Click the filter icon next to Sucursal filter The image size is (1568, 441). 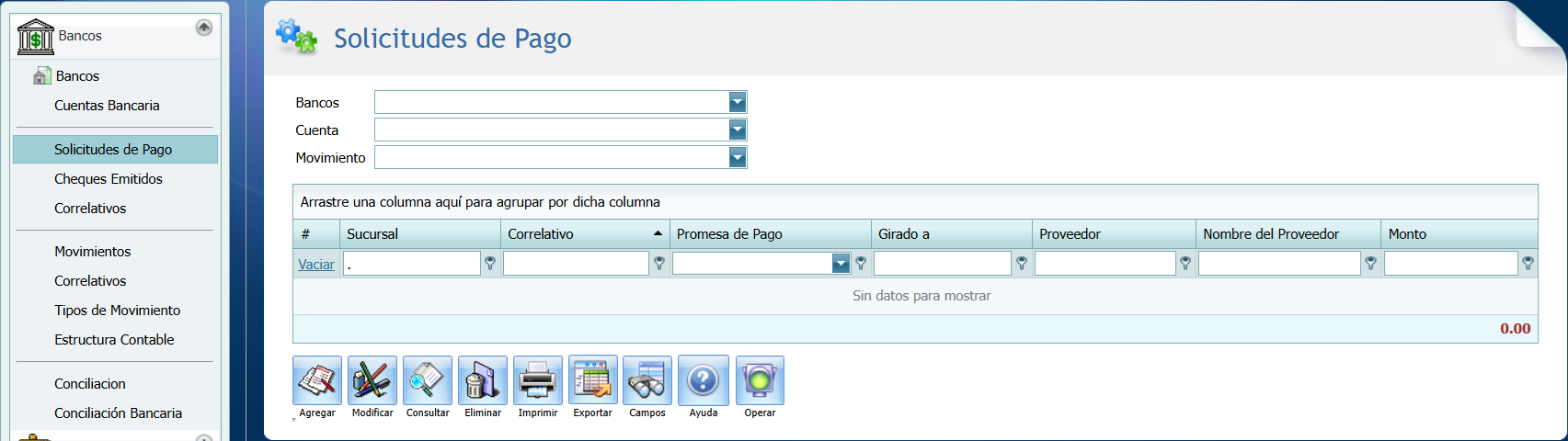tap(490, 264)
